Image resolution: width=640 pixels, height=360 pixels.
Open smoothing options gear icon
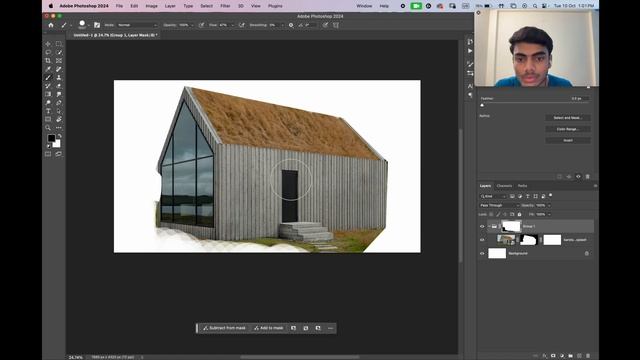coord(291,25)
